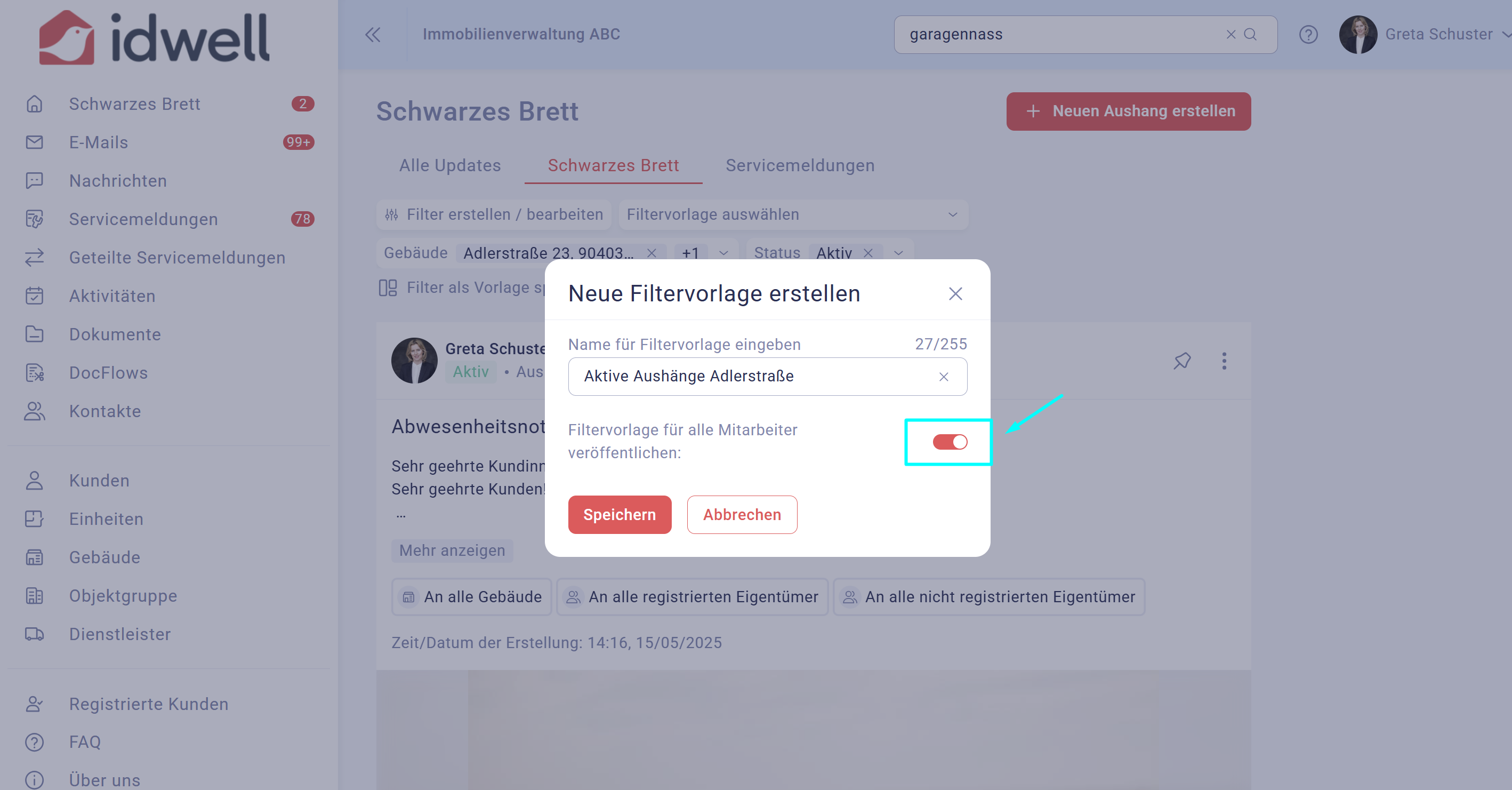Close the Neue Filtervorlage erstellen dialog

(955, 294)
